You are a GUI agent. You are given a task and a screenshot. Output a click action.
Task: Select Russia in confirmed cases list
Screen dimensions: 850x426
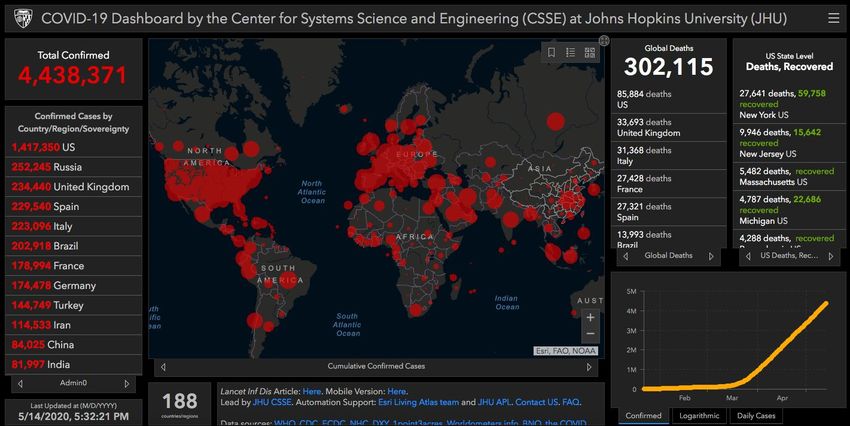74,167
